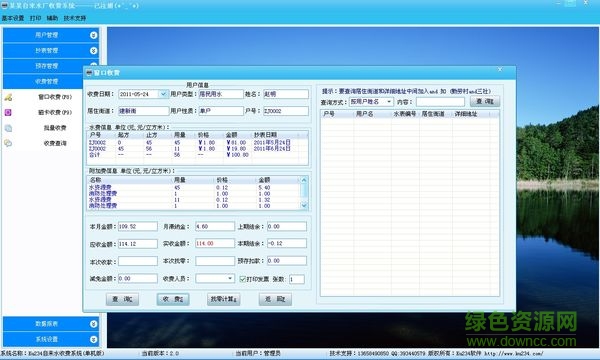This screenshot has width=600, height=360.
Task: Click the 张数 copies field
Action: click(297, 279)
